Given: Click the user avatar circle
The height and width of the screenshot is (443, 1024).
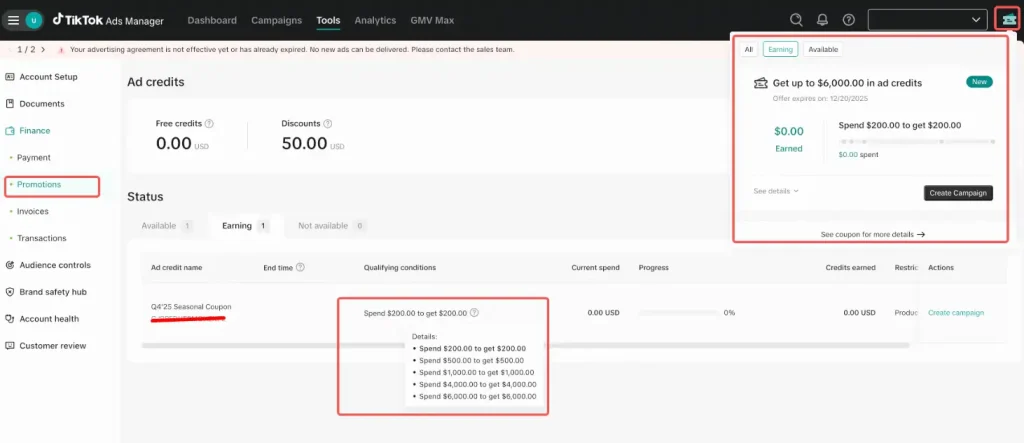Looking at the screenshot, I should [x=33, y=20].
